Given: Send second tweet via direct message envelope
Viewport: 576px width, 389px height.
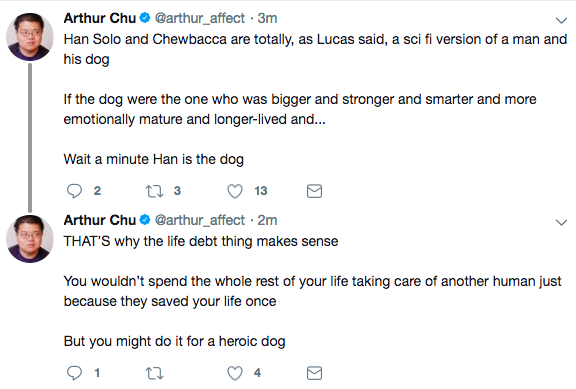Looking at the screenshot, I should point(314,373).
